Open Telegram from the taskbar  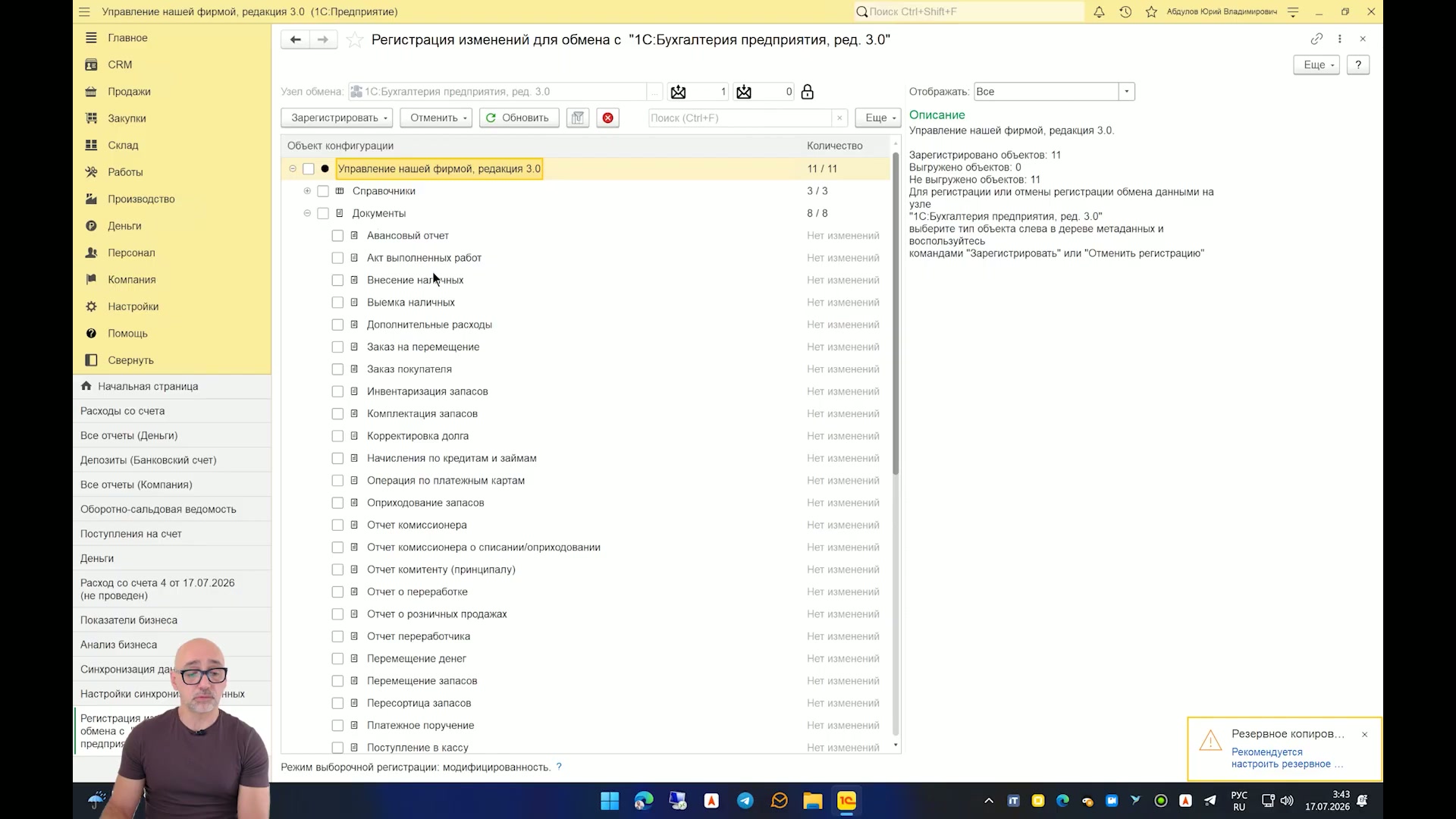[745, 801]
